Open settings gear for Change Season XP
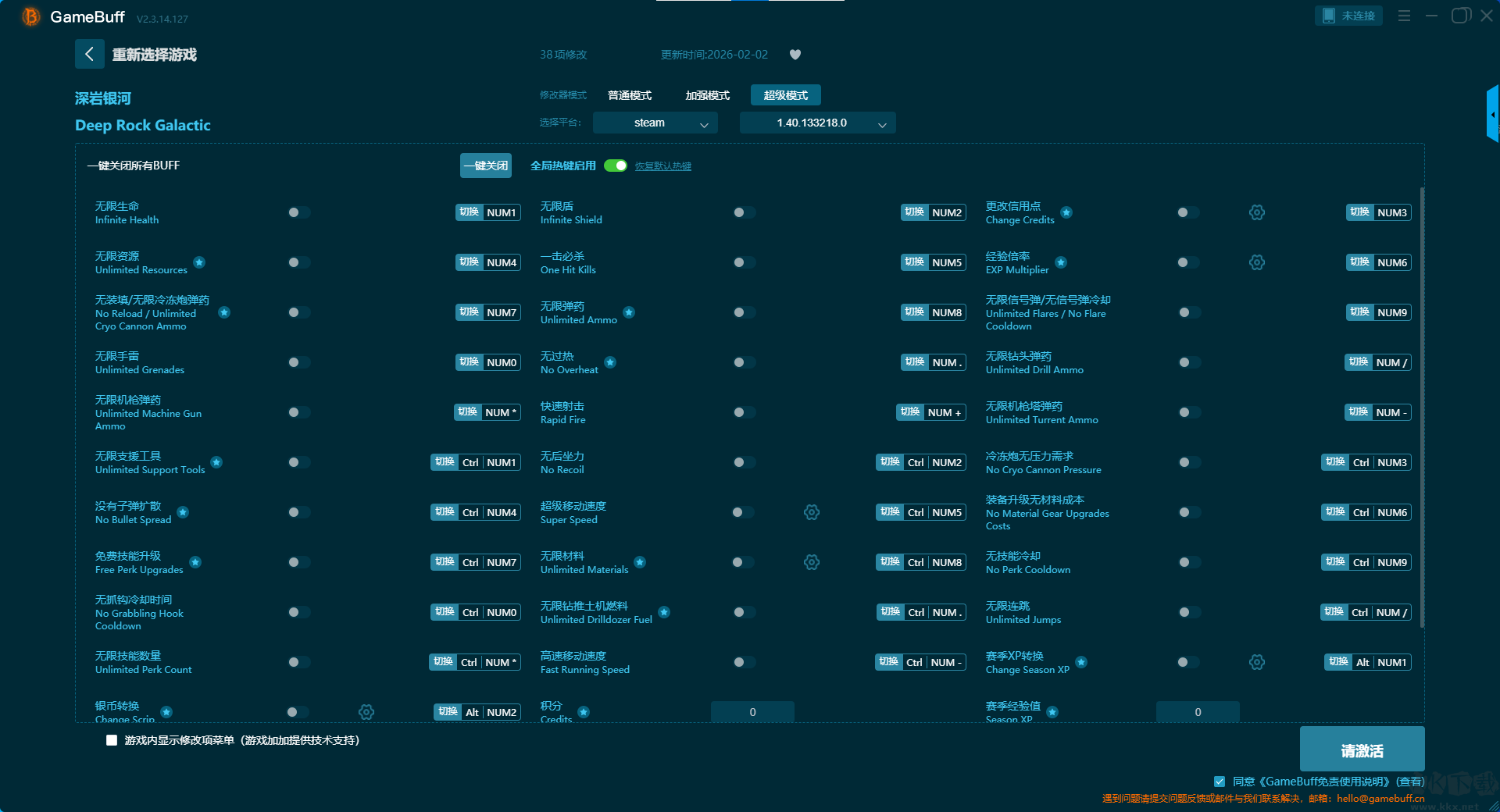The height and width of the screenshot is (812, 1500). point(1256,662)
